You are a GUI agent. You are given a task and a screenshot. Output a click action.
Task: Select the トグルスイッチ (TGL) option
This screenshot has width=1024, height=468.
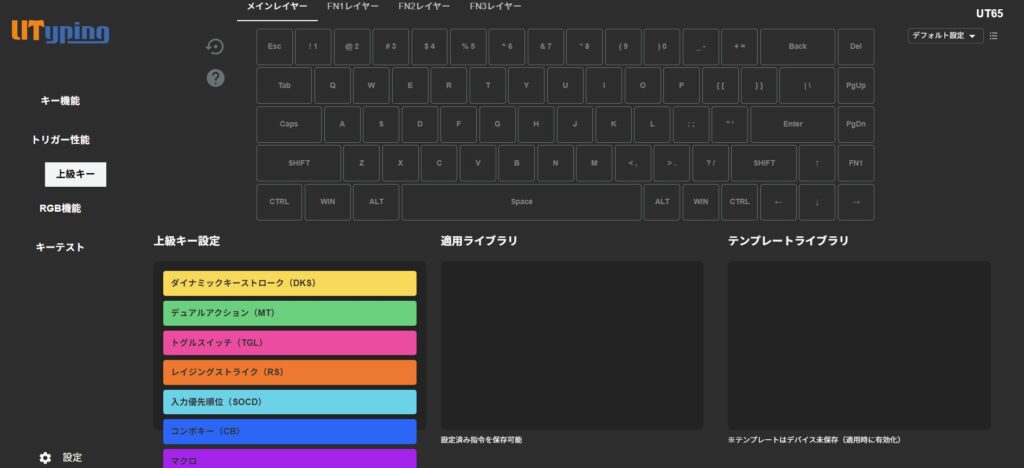point(289,343)
